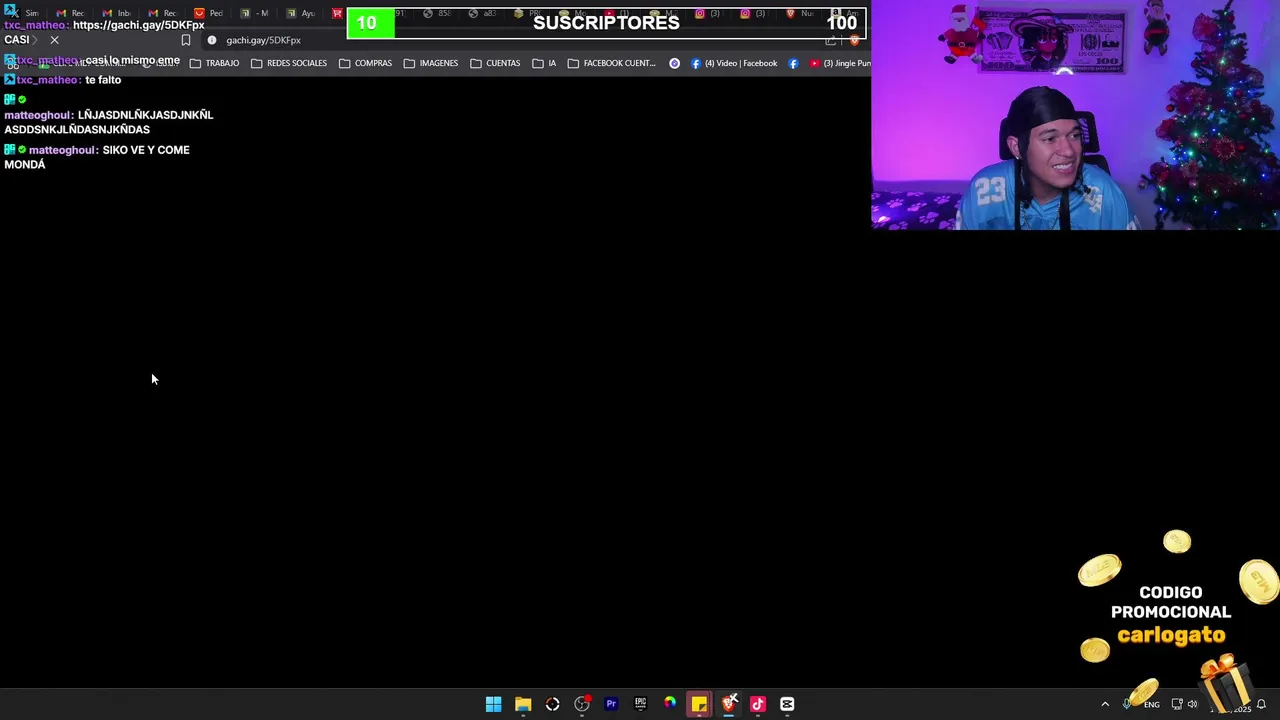Click the gachi.gay/5DKFpx address bar
Viewport: 1280px width, 720px height.
520,40
